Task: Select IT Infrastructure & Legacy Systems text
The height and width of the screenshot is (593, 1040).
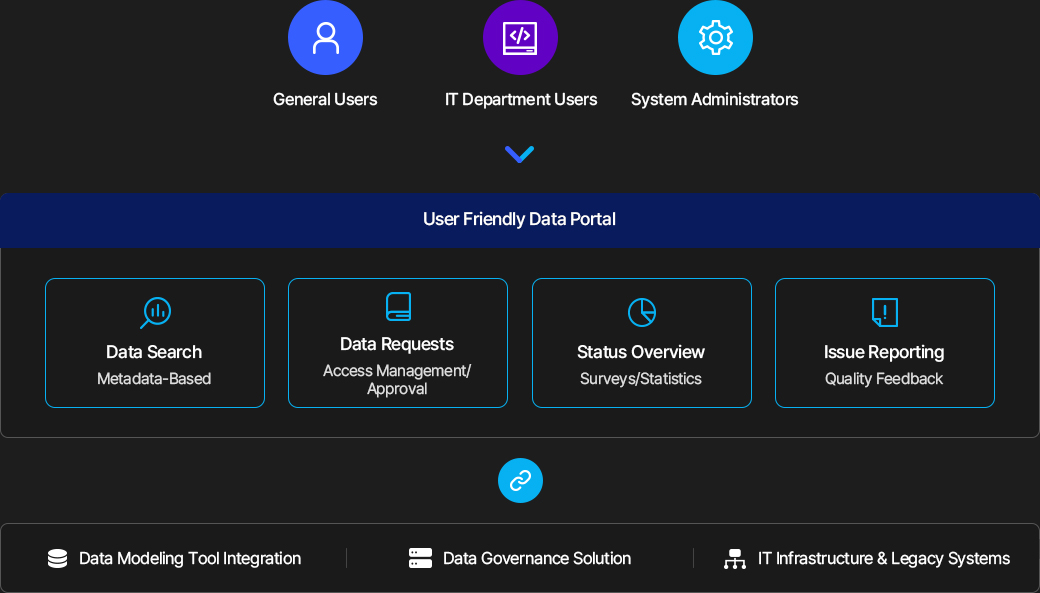Action: (883, 559)
